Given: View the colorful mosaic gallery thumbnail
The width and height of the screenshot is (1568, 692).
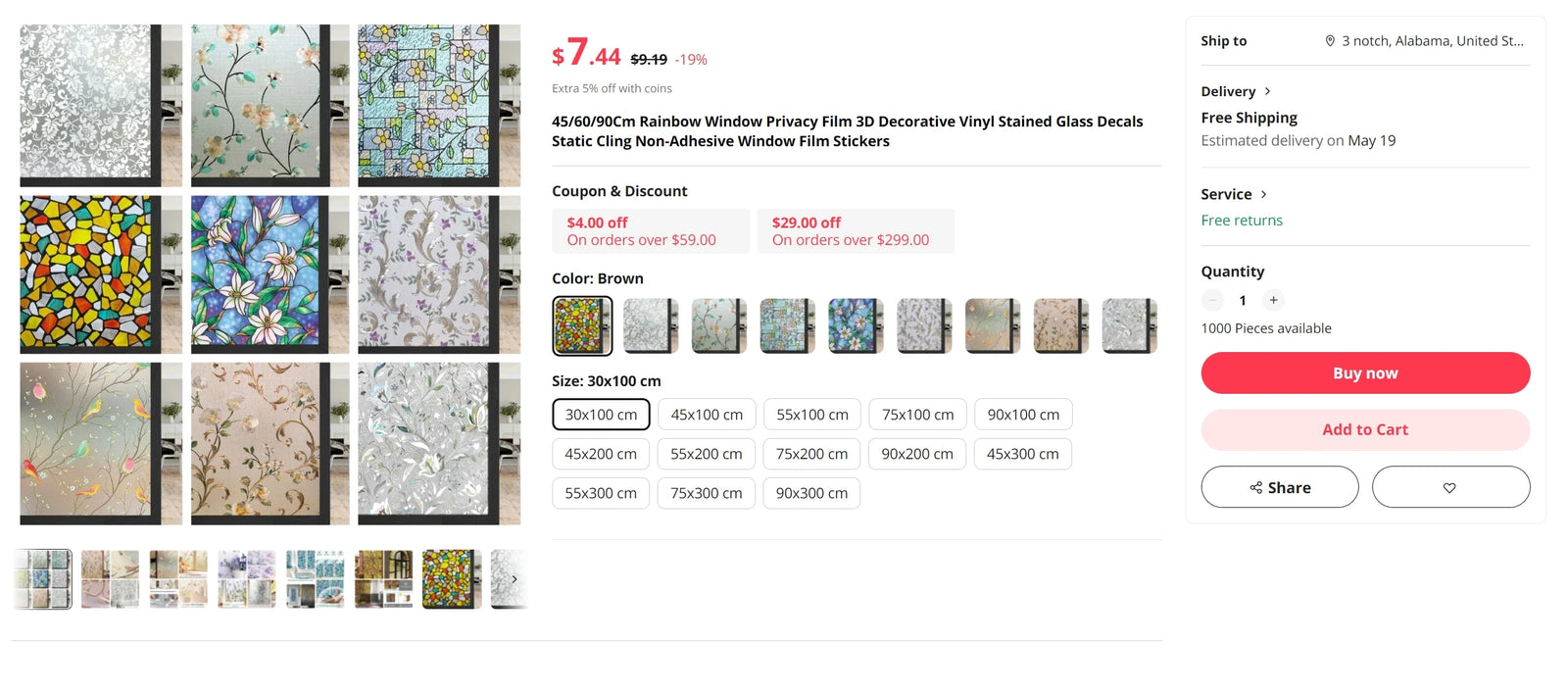Looking at the screenshot, I should click(x=452, y=579).
